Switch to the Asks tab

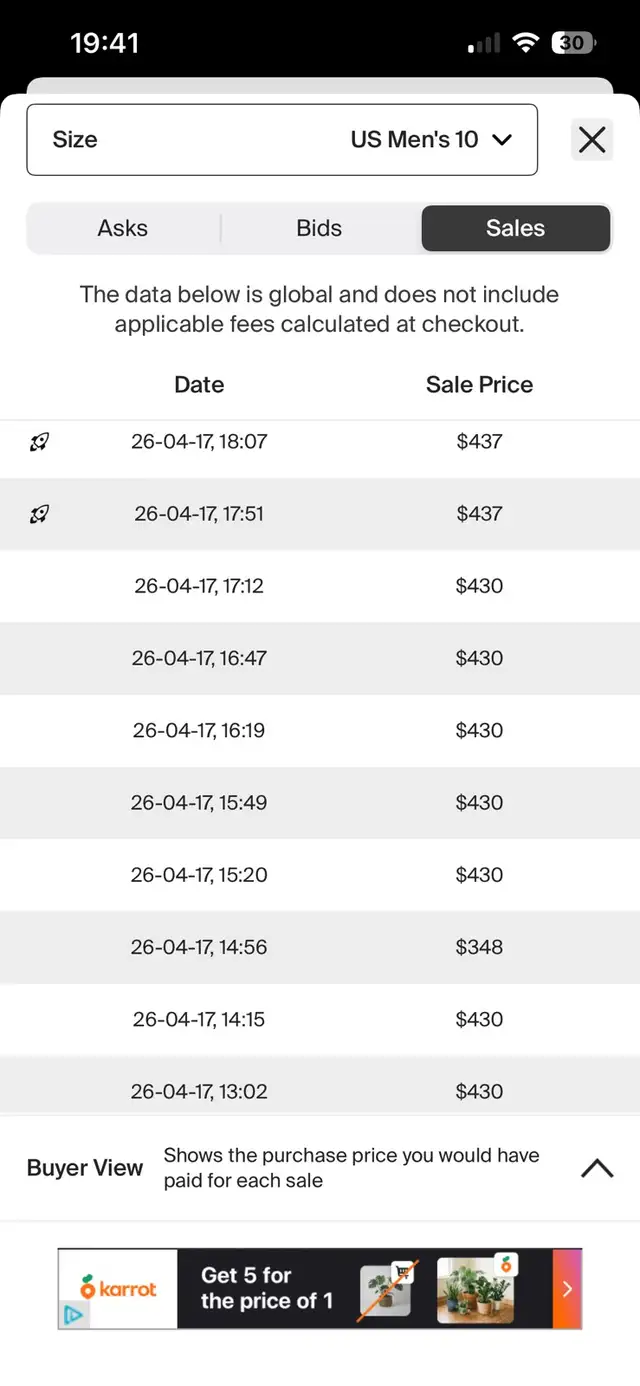[x=123, y=229]
